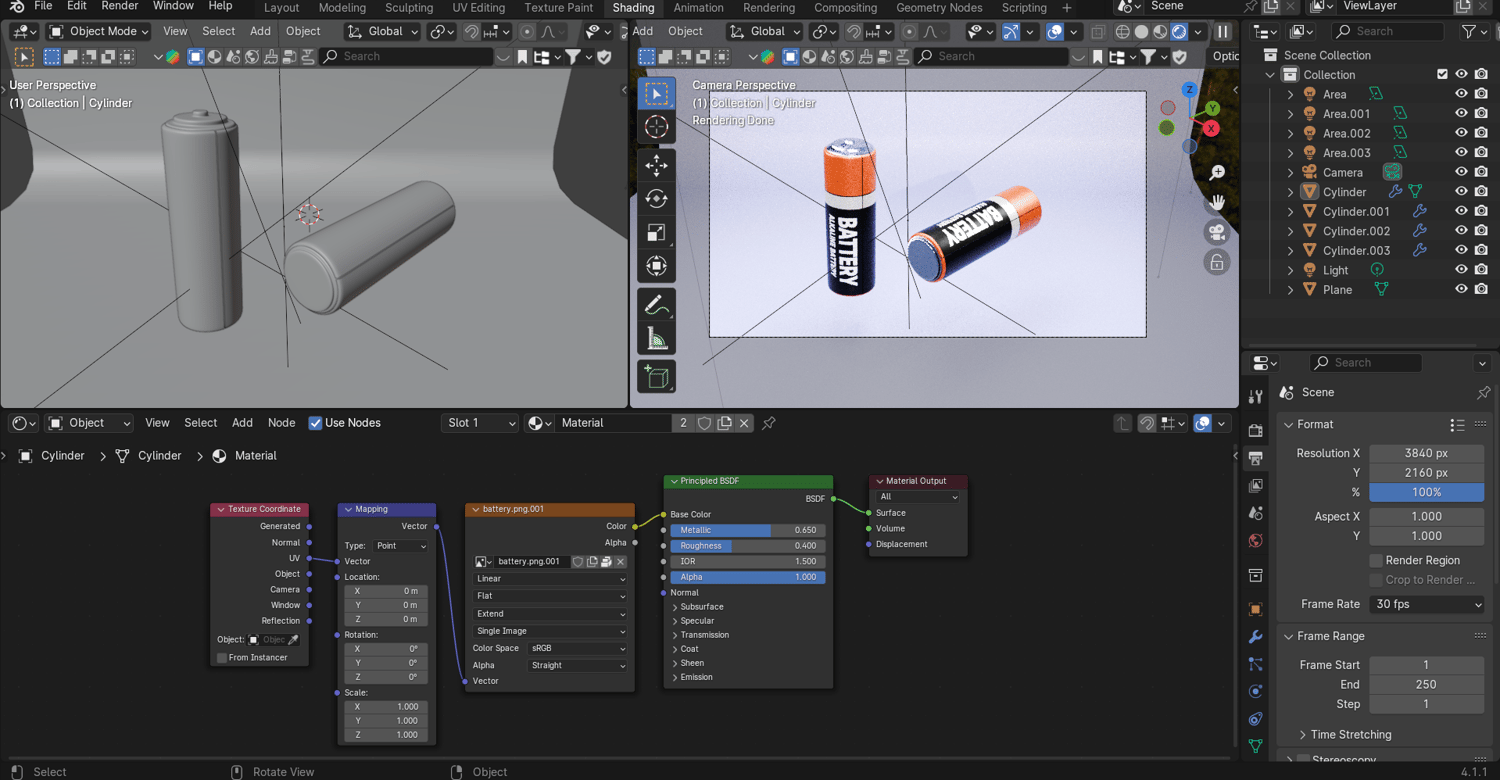Image resolution: width=1500 pixels, height=780 pixels.
Task: Open the Frame Rate 30 fps dropdown
Action: [1426, 604]
